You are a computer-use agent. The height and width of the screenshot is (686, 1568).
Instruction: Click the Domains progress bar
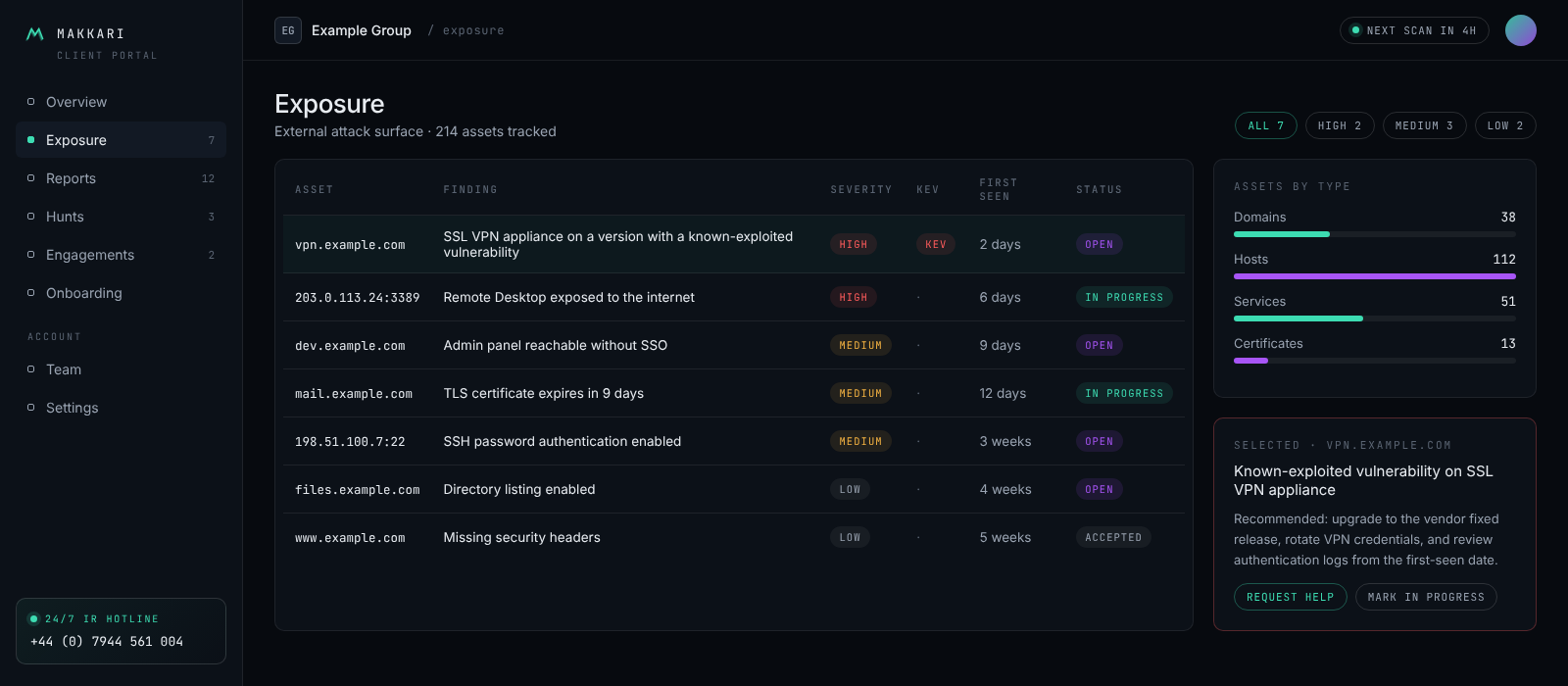coord(1375,234)
